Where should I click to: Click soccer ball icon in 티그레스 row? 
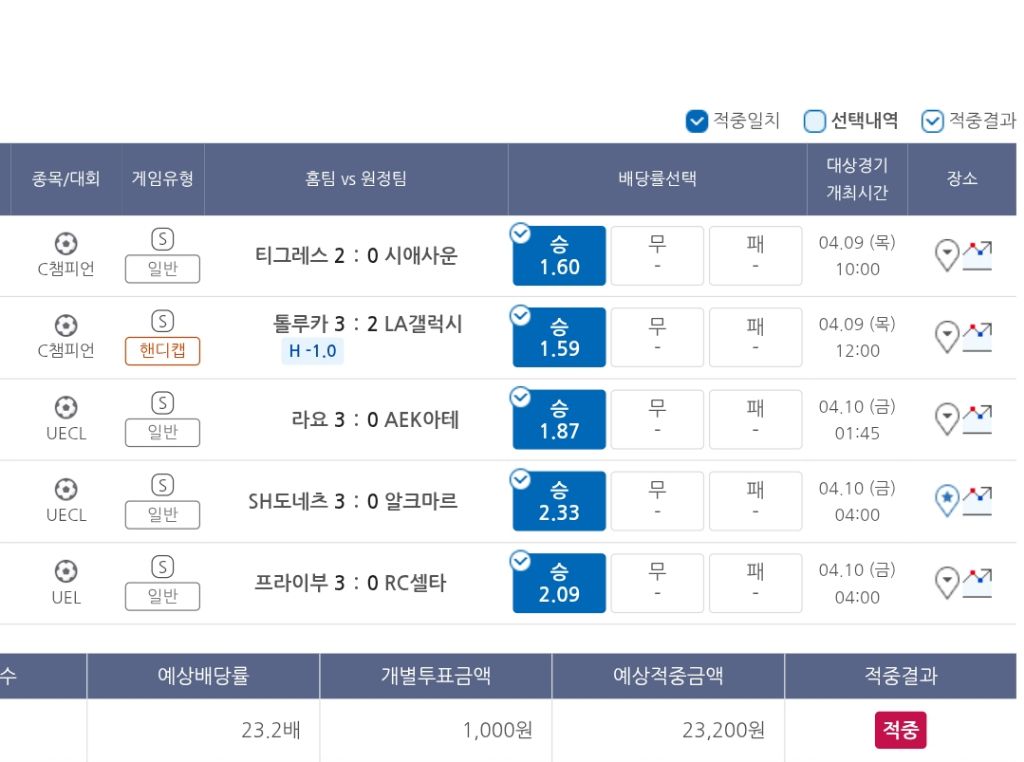tap(66, 243)
